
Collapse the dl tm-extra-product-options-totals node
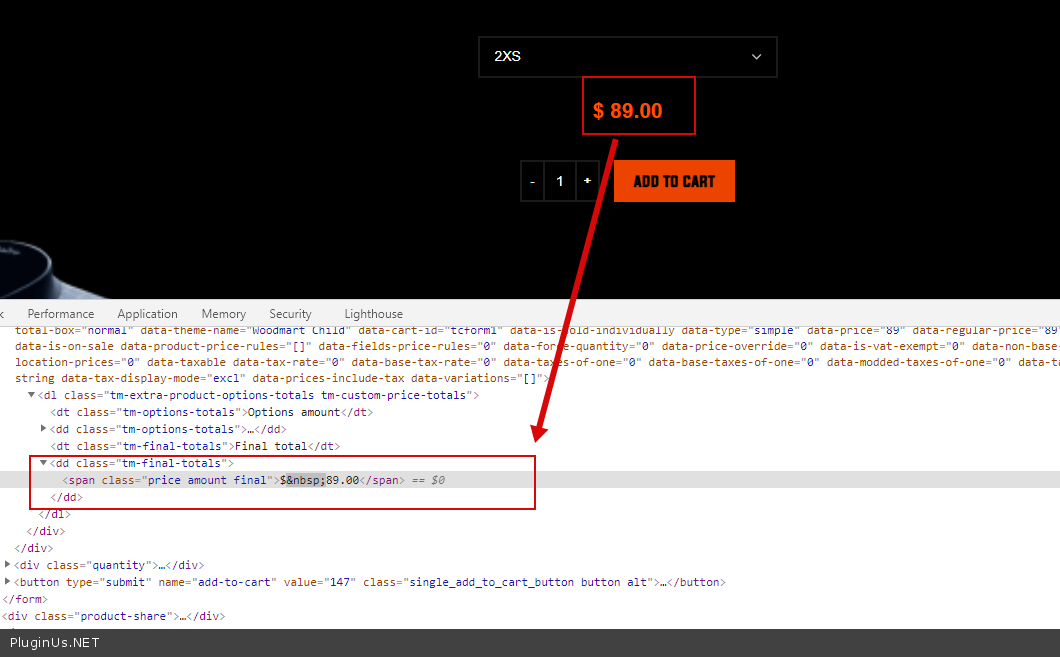pyautogui.click(x=32, y=395)
